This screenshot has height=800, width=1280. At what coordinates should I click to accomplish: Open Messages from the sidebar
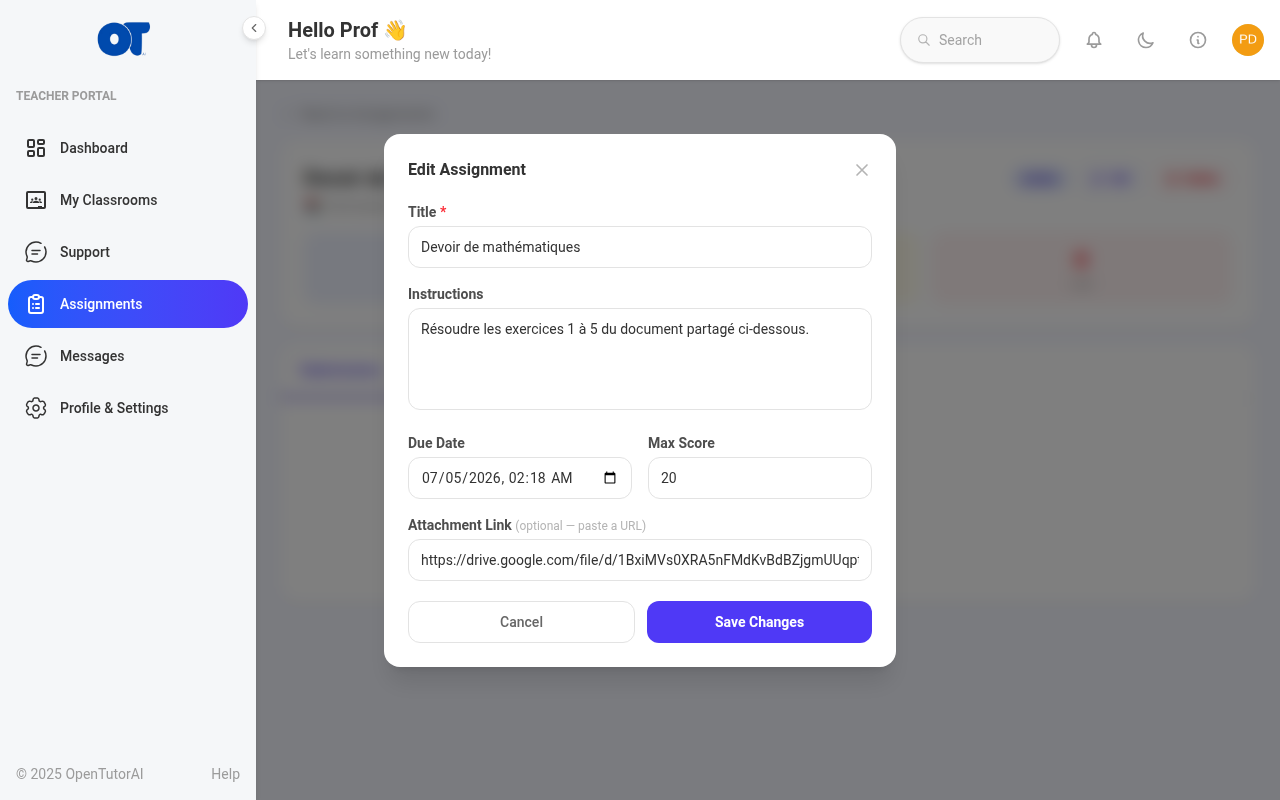click(128, 356)
